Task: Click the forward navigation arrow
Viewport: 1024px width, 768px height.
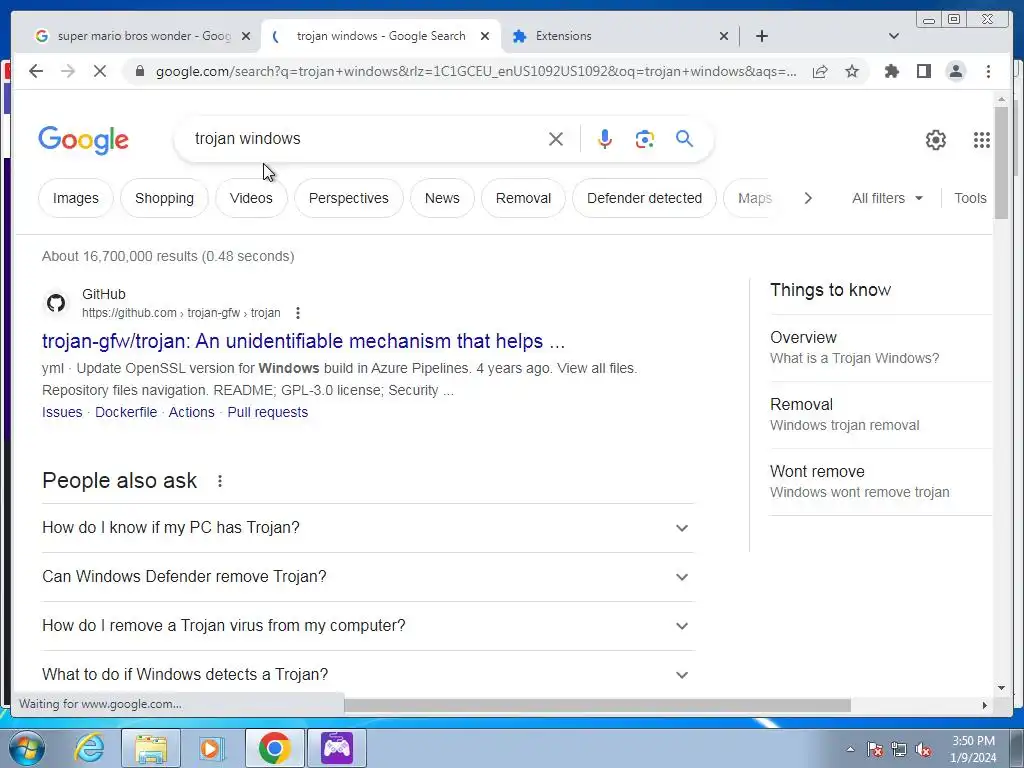Action: pos(68,71)
